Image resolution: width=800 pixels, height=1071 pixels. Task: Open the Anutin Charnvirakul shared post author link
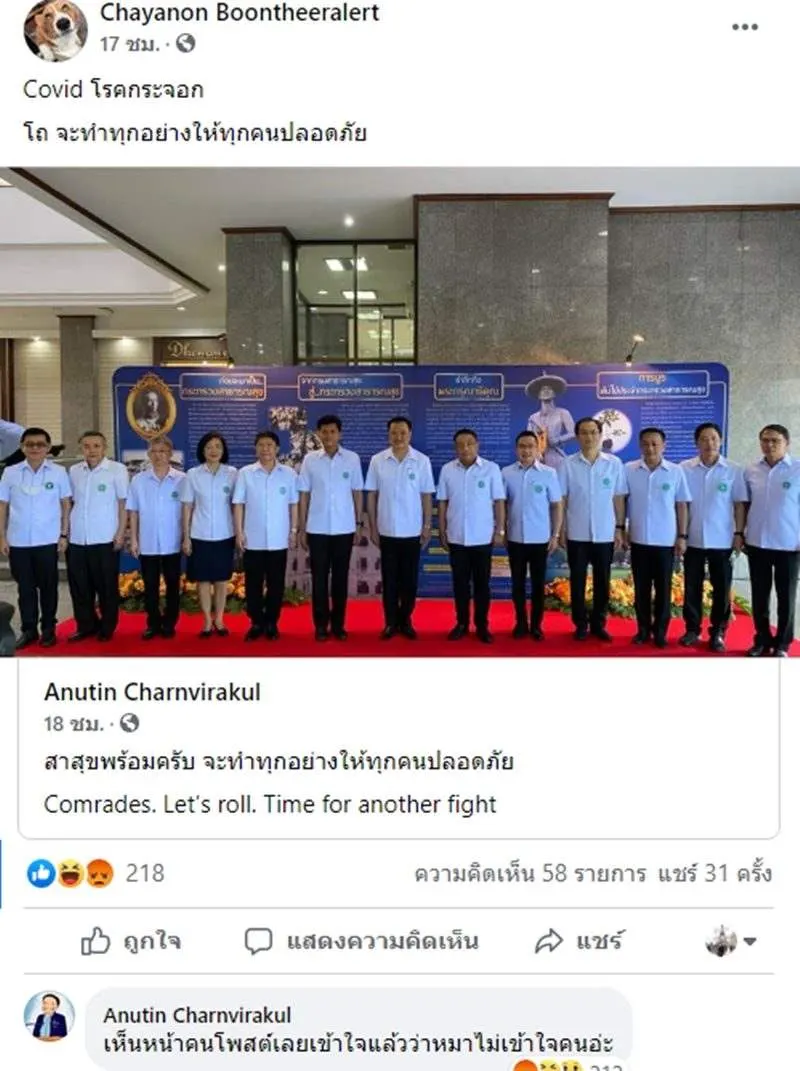click(152, 692)
